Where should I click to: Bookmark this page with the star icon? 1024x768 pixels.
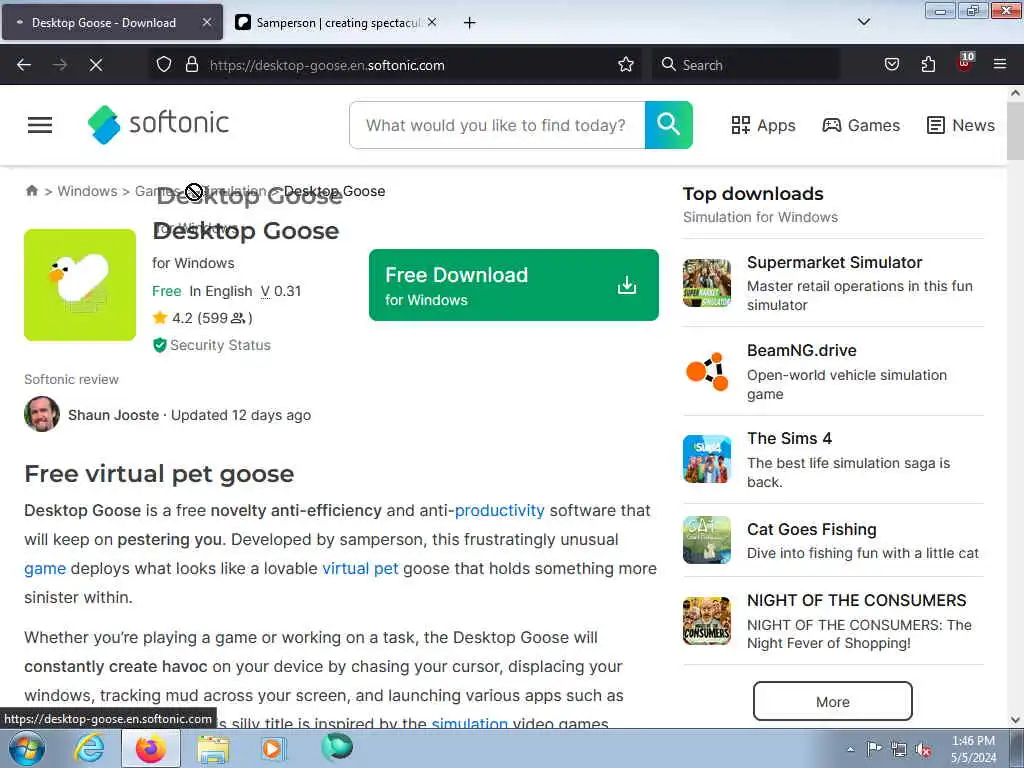point(626,65)
